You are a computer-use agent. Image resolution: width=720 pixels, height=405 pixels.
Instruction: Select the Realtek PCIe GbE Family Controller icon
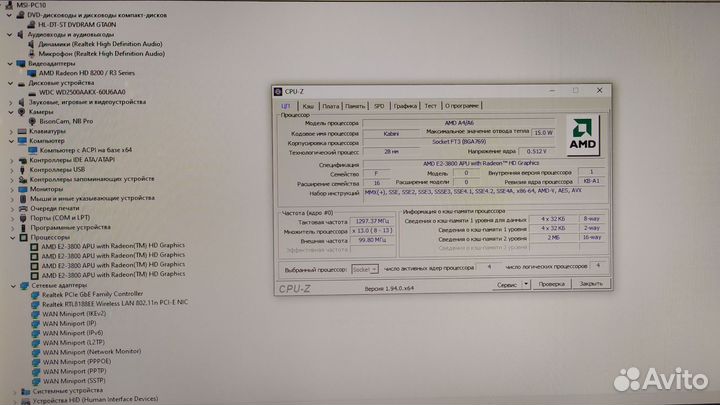(x=35, y=295)
